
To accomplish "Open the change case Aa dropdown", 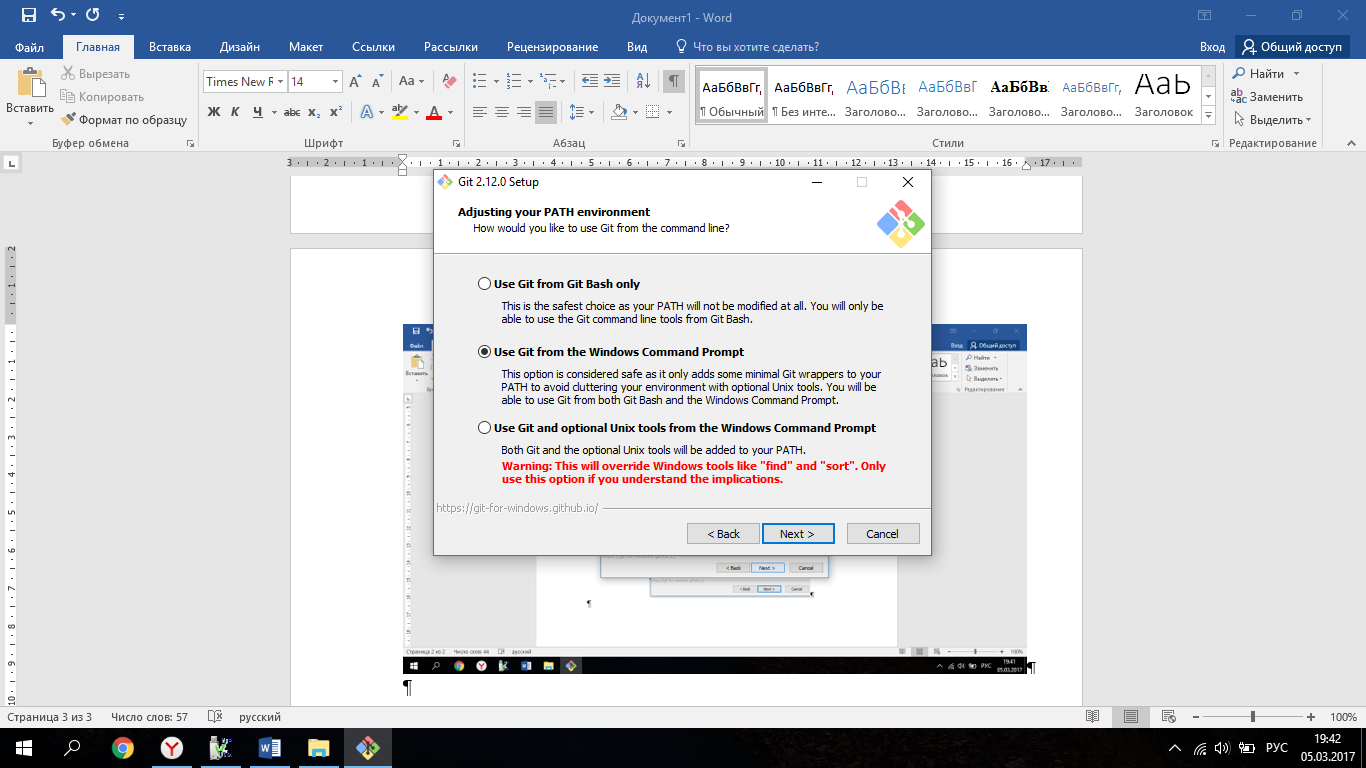I will click(412, 82).
